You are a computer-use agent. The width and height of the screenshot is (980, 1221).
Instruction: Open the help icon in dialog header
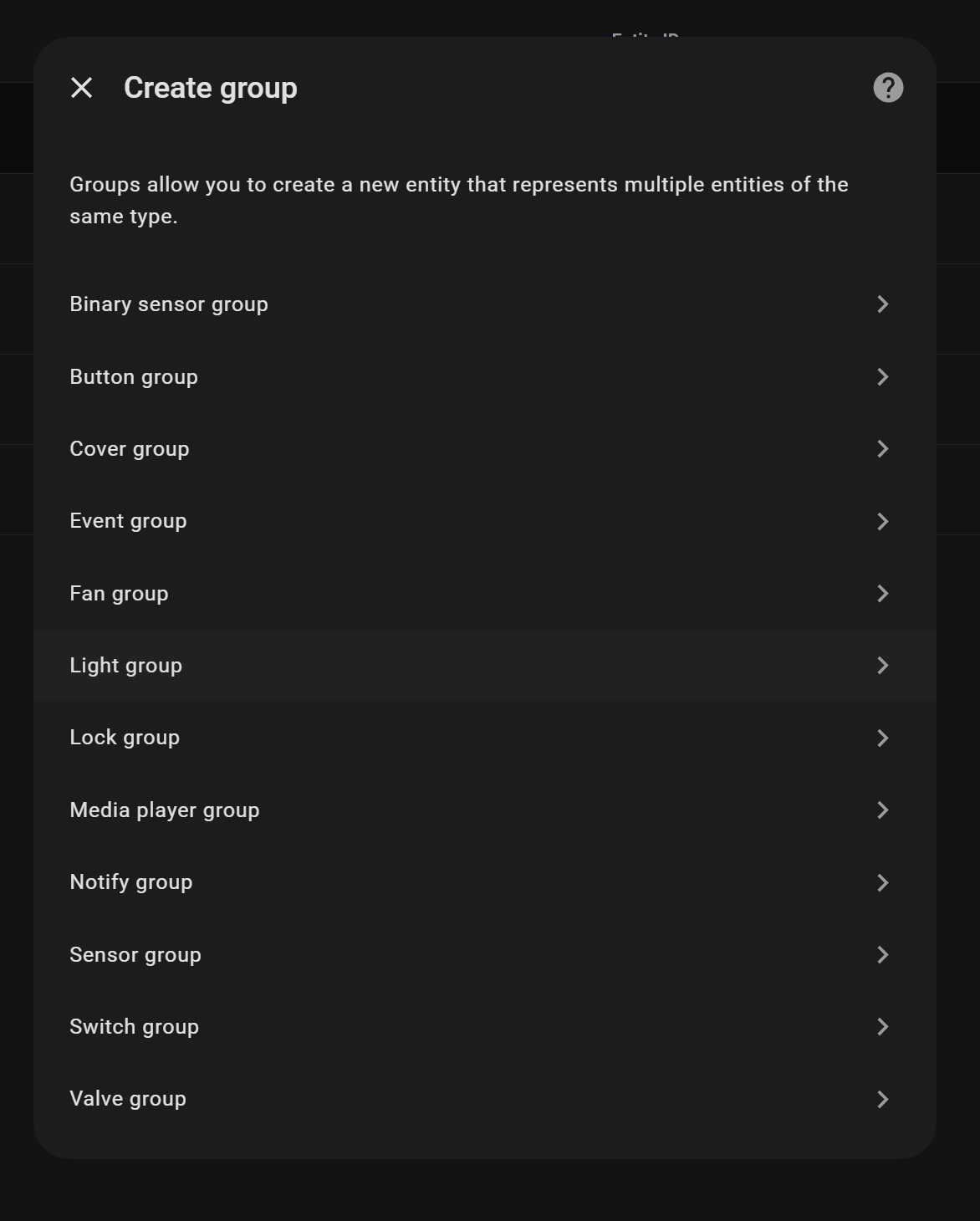pyautogui.click(x=888, y=88)
